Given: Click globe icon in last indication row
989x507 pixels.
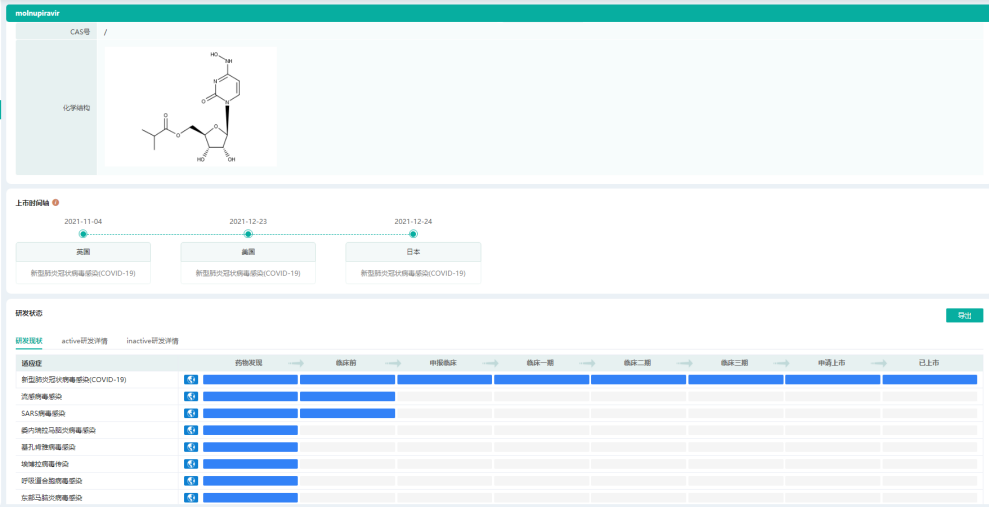Looking at the screenshot, I should 191,497.
